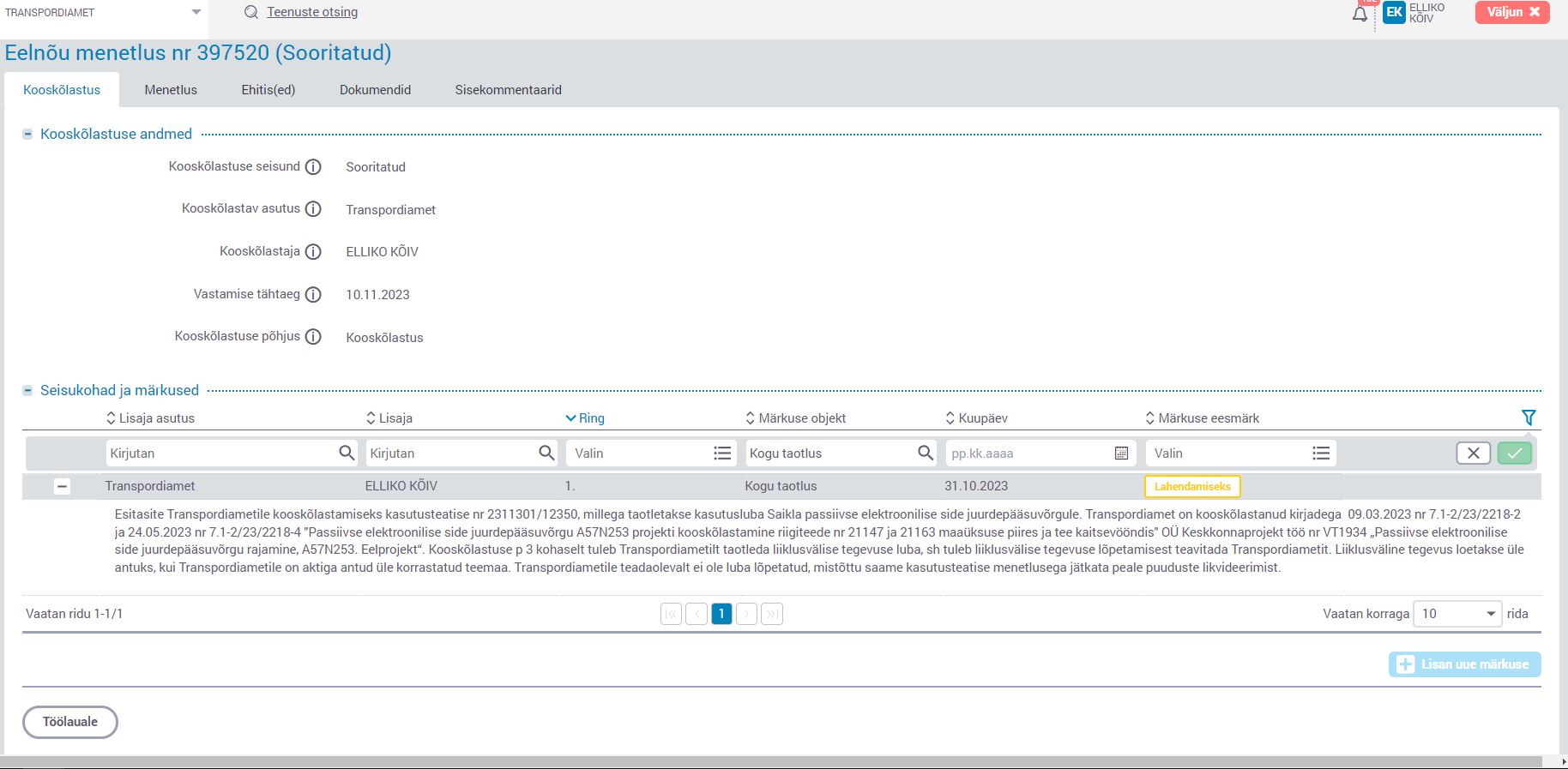Click search icon in Lisaja asutus filter
Viewport: 1568px width, 769px height.
point(347,453)
